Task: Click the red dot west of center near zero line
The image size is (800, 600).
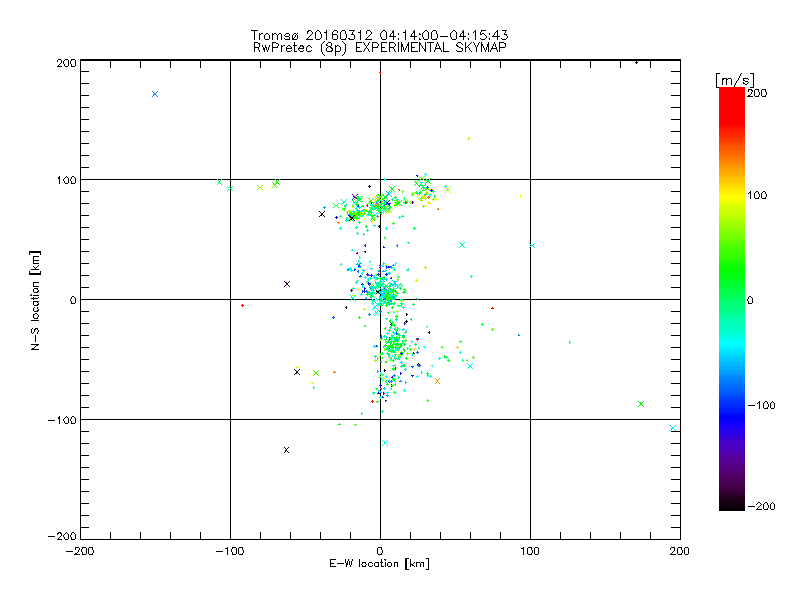Action: pyautogui.click(x=242, y=306)
